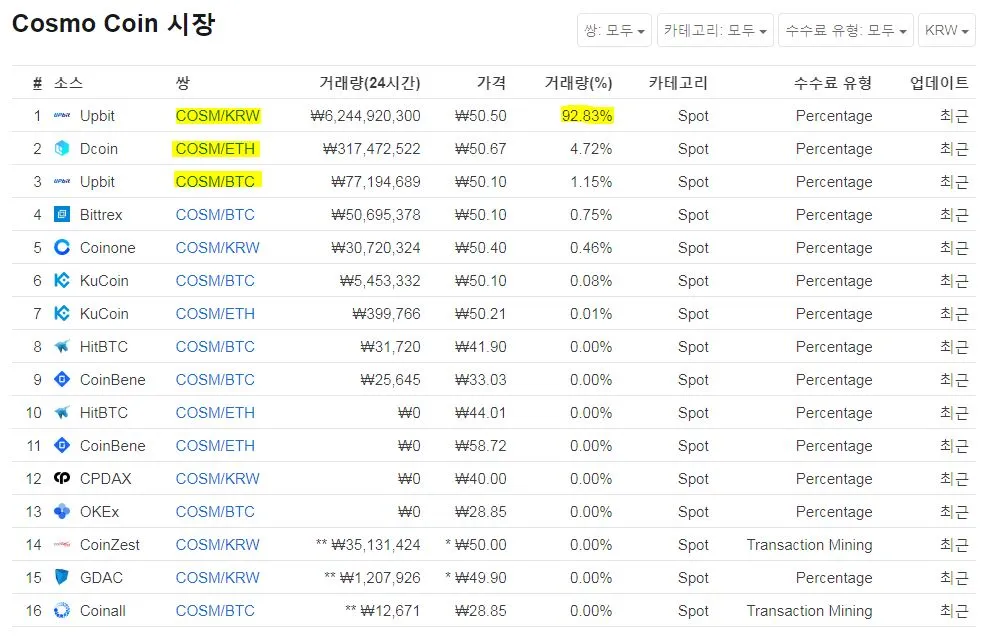Click the CoinZest logo icon

click(62, 544)
